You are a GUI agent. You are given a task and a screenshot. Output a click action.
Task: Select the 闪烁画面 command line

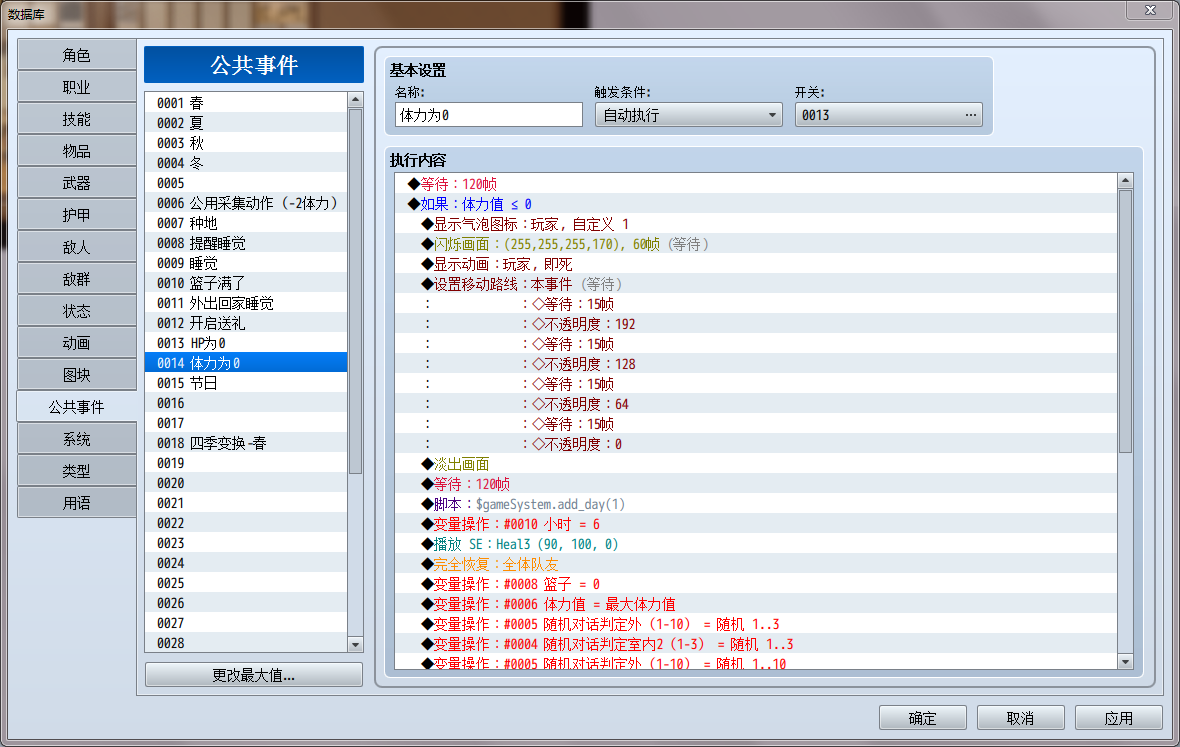coord(756,244)
